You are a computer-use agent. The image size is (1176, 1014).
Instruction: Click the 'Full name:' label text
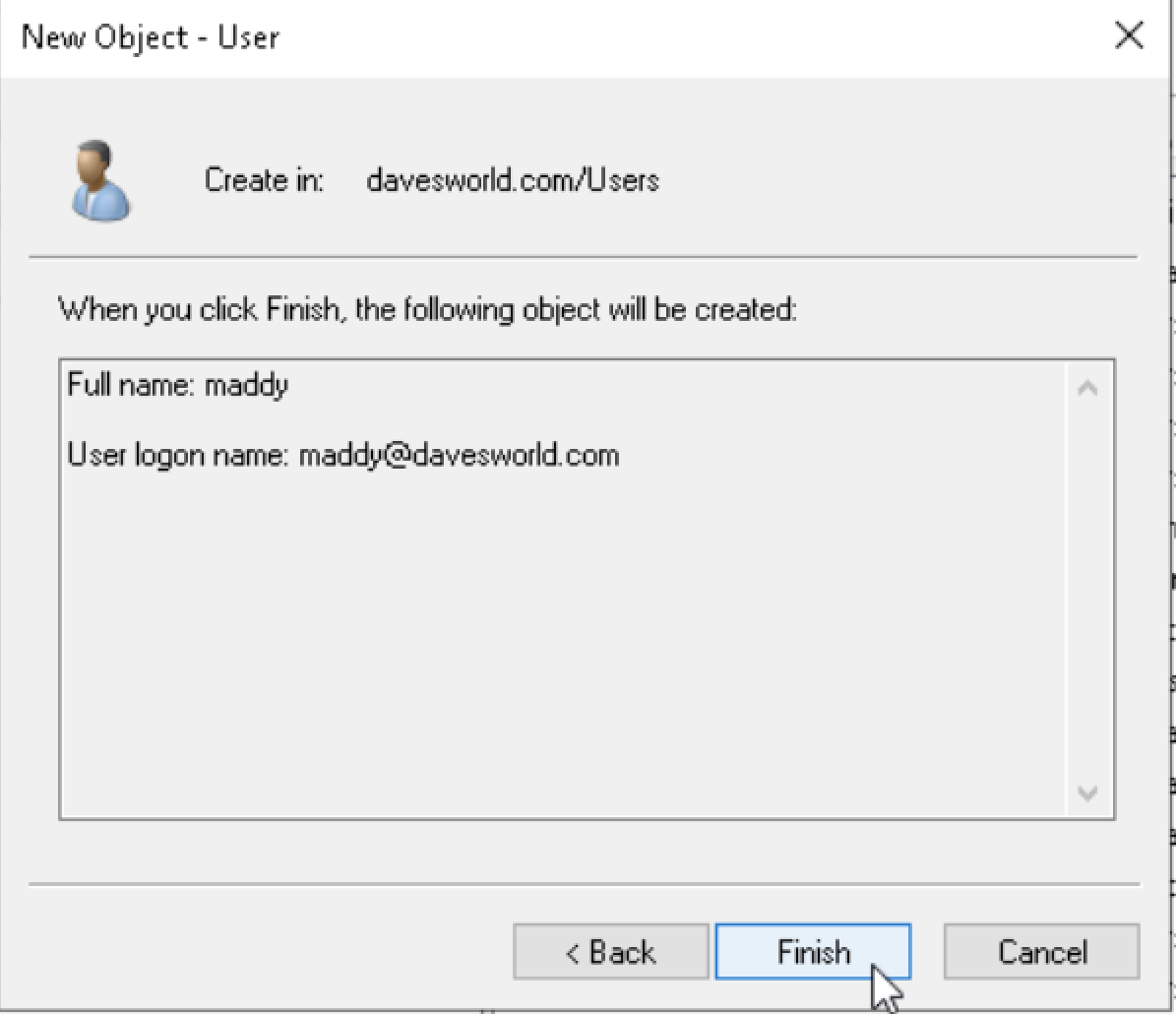click(x=131, y=384)
